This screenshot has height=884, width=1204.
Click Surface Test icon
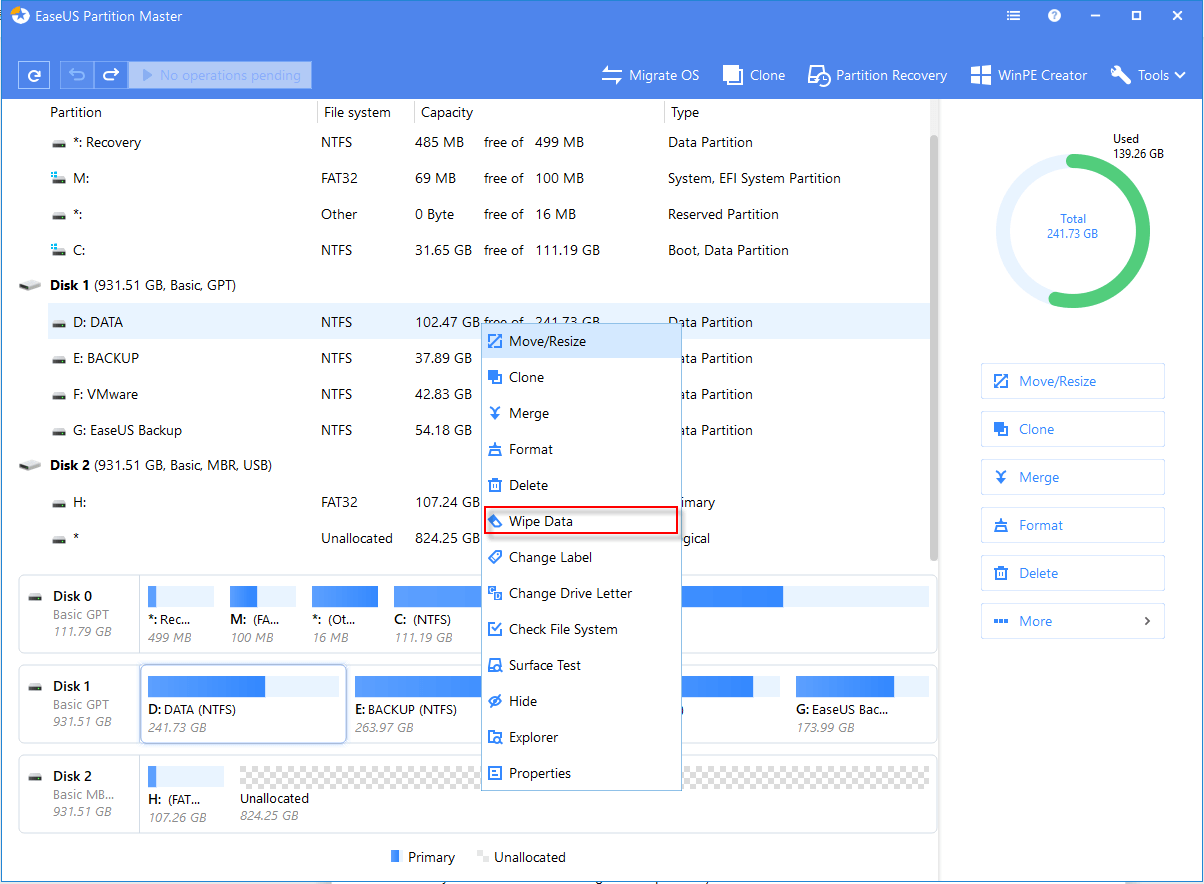tap(495, 665)
